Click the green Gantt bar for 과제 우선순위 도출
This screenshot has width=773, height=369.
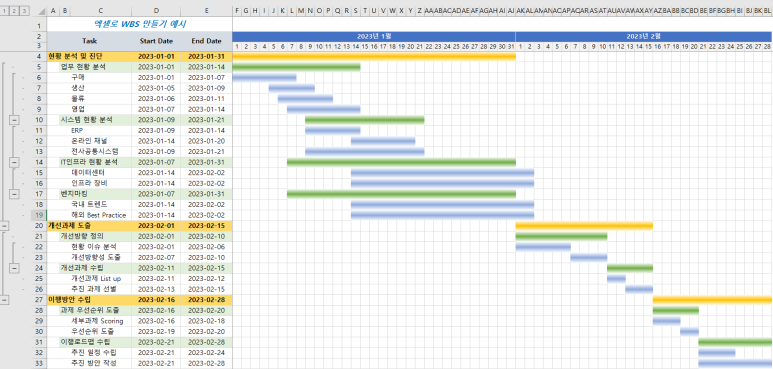tap(676, 310)
